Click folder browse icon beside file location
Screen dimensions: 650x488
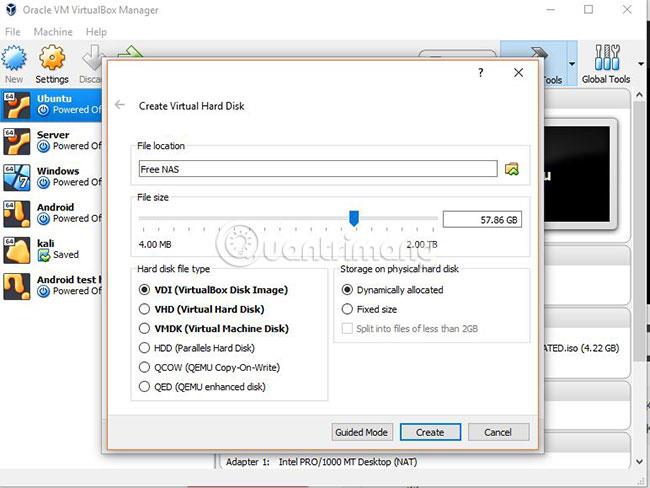coord(512,169)
